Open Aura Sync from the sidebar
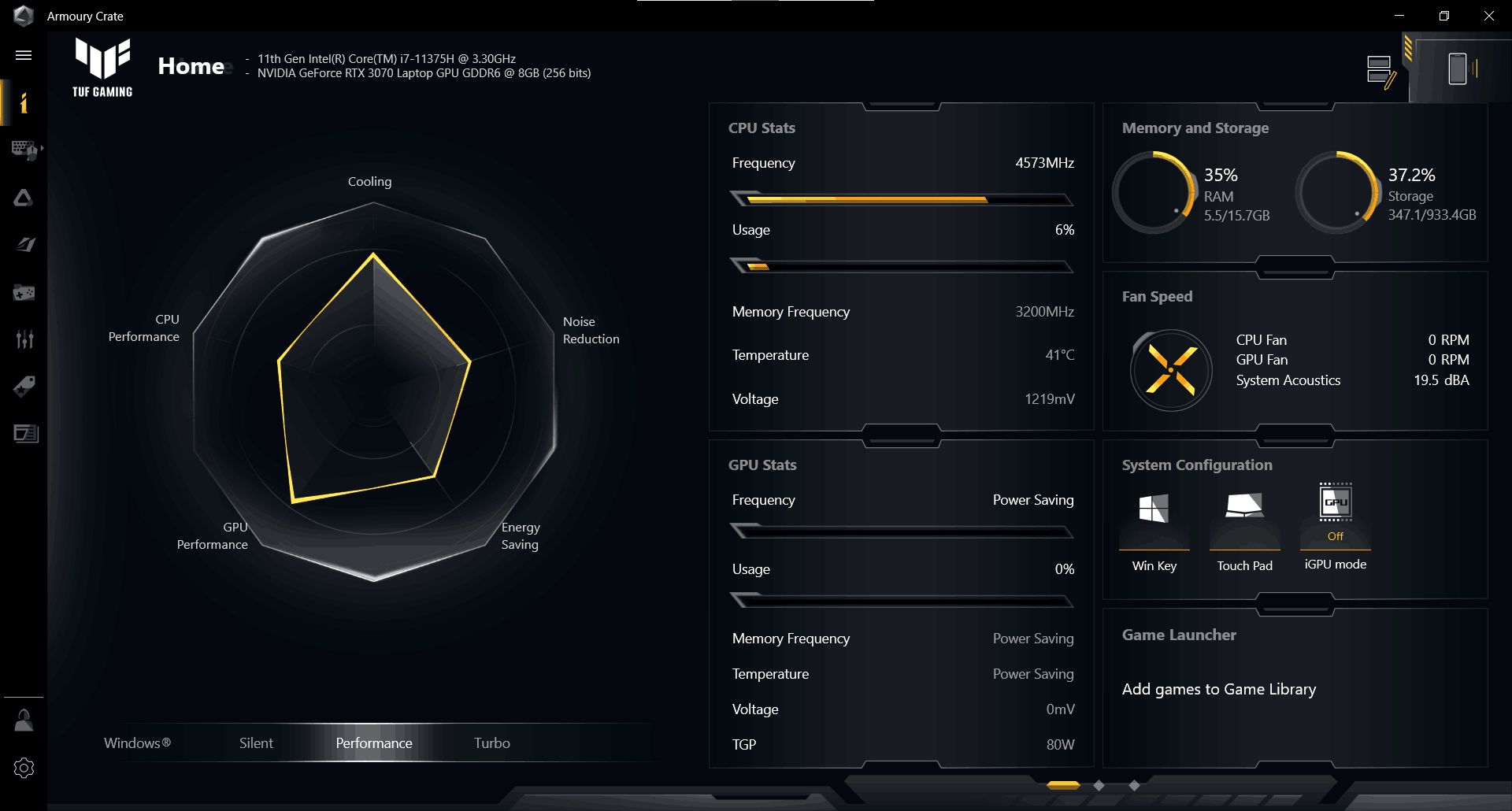Viewport: 1512px width, 811px height. (x=24, y=198)
